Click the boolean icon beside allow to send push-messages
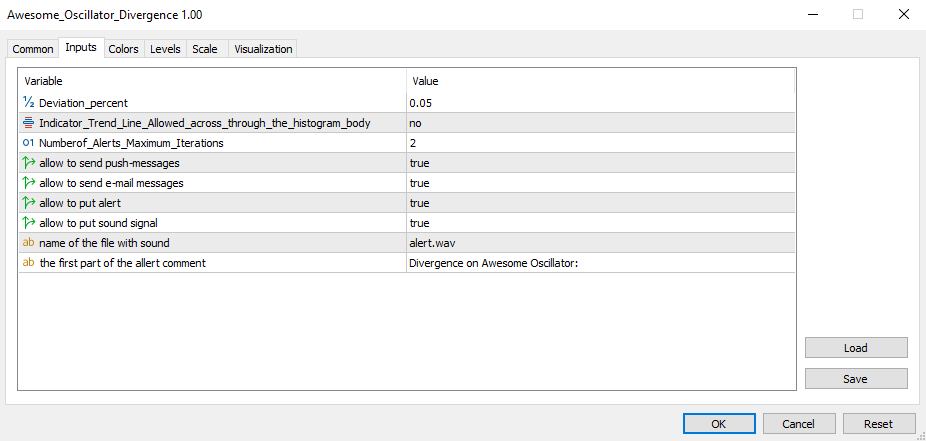The height and width of the screenshot is (441, 926). [x=28, y=163]
